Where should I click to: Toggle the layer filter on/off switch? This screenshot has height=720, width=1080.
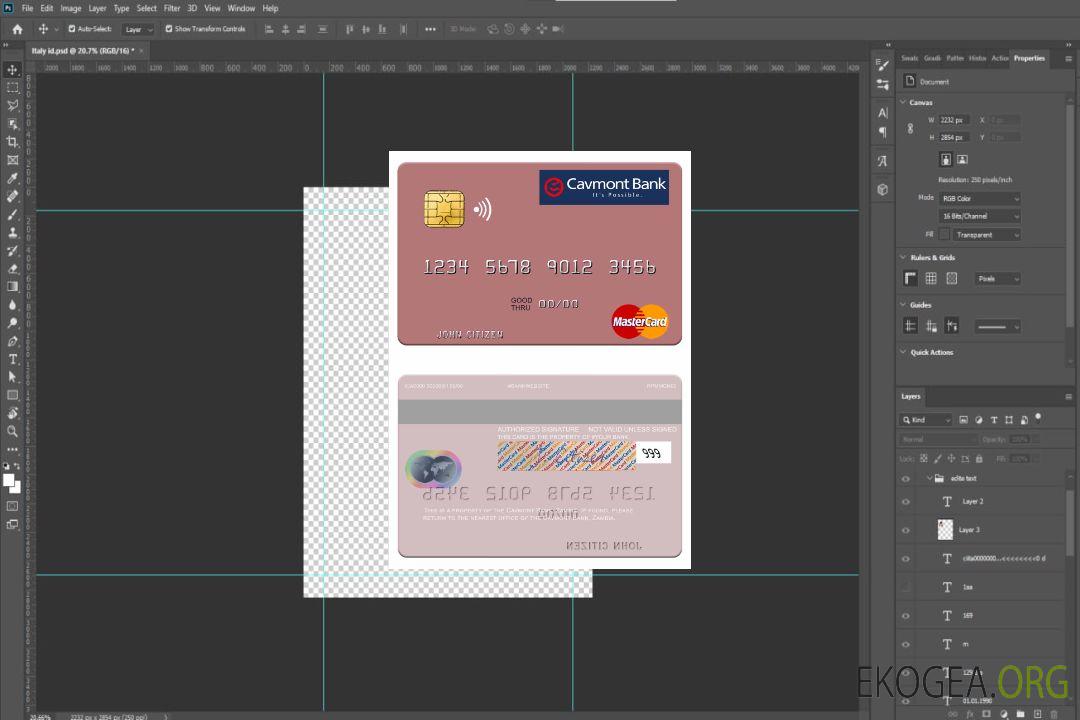point(1038,418)
